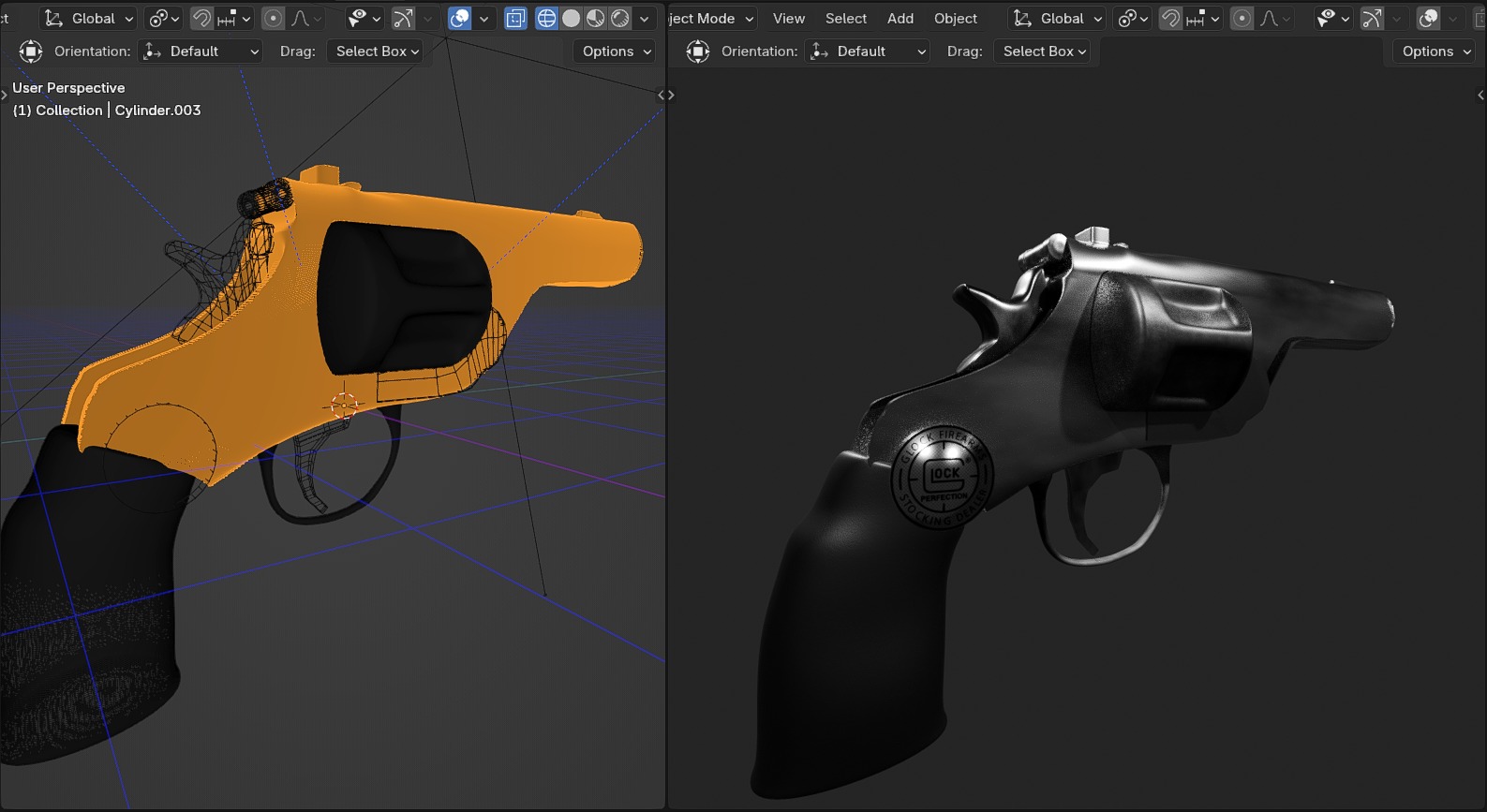The image size is (1487, 812).
Task: Open right viewport sidebar arrow
Action: 1480,95
